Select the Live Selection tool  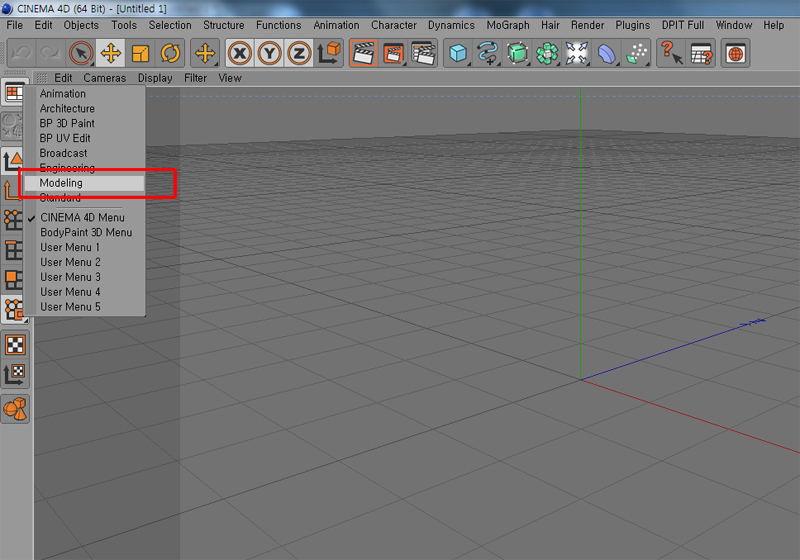[81, 53]
